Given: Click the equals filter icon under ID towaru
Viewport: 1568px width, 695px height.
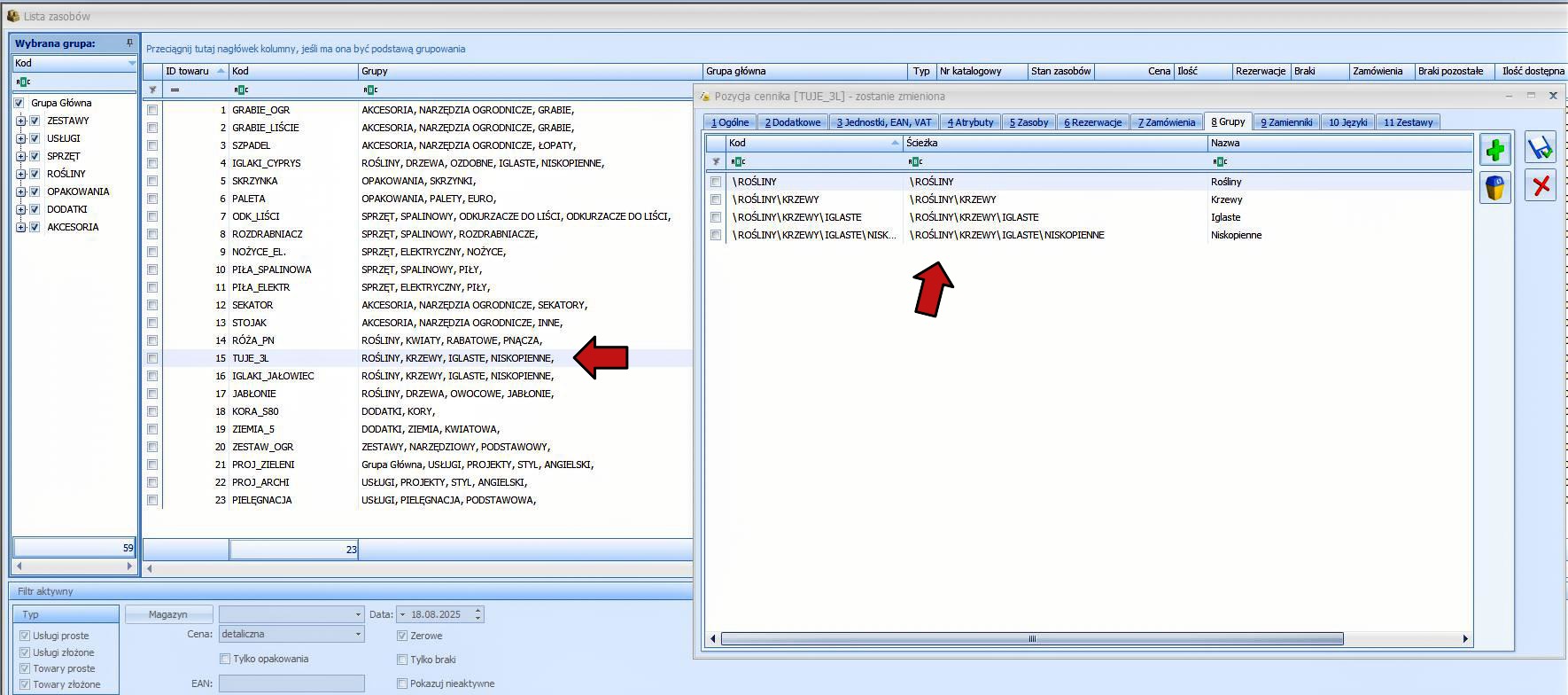Looking at the screenshot, I should click(x=175, y=90).
